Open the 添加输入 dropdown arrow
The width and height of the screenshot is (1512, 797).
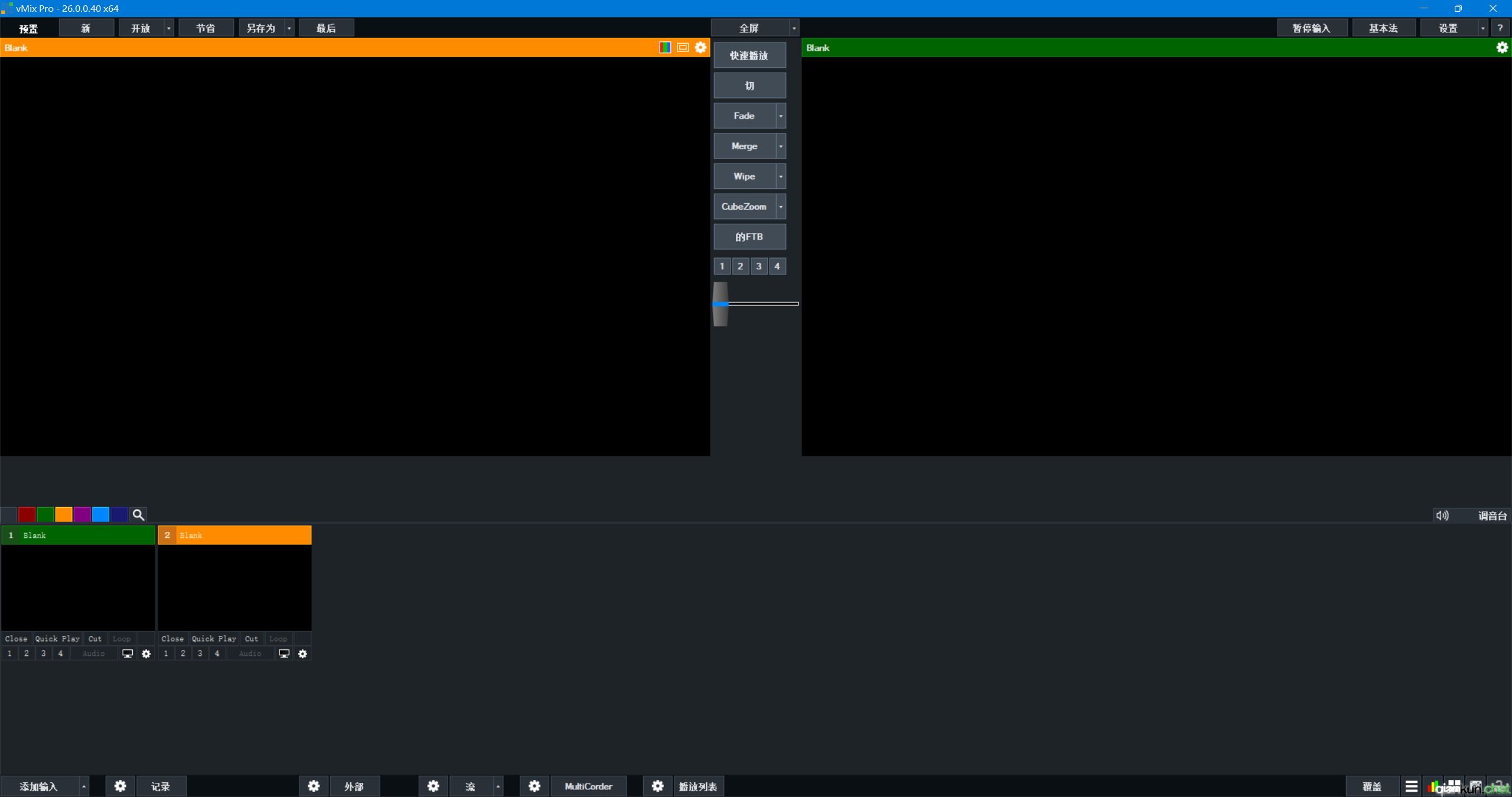pyautogui.click(x=84, y=786)
